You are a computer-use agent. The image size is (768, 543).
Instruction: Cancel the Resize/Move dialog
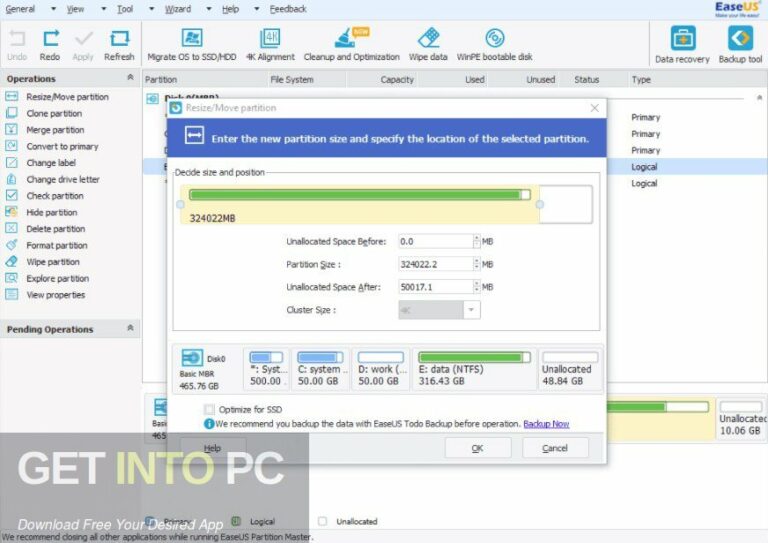[555, 448]
